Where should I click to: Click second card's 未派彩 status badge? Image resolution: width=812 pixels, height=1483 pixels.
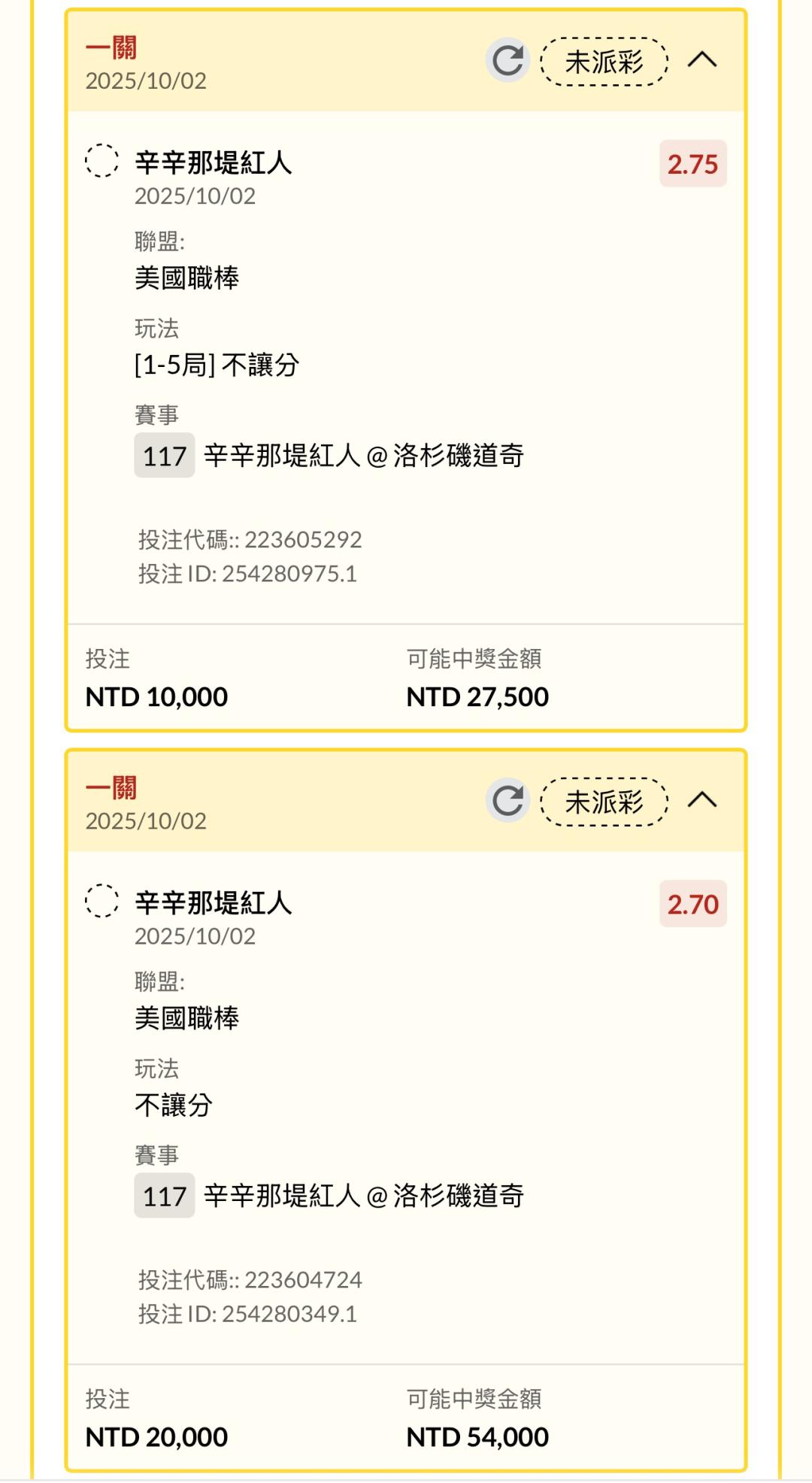[x=604, y=802]
